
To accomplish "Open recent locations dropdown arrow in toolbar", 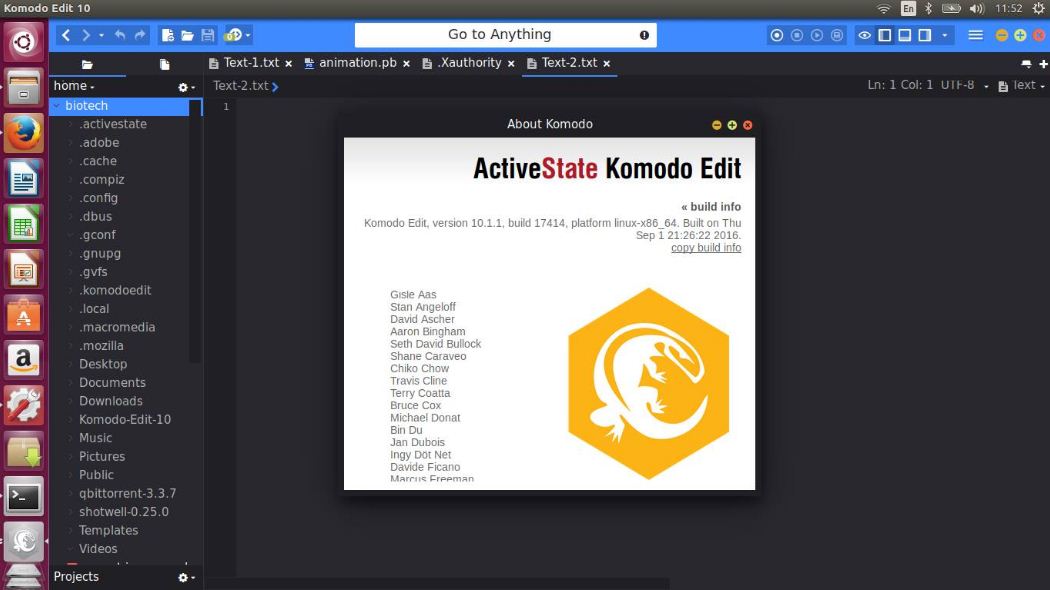I will [102, 35].
